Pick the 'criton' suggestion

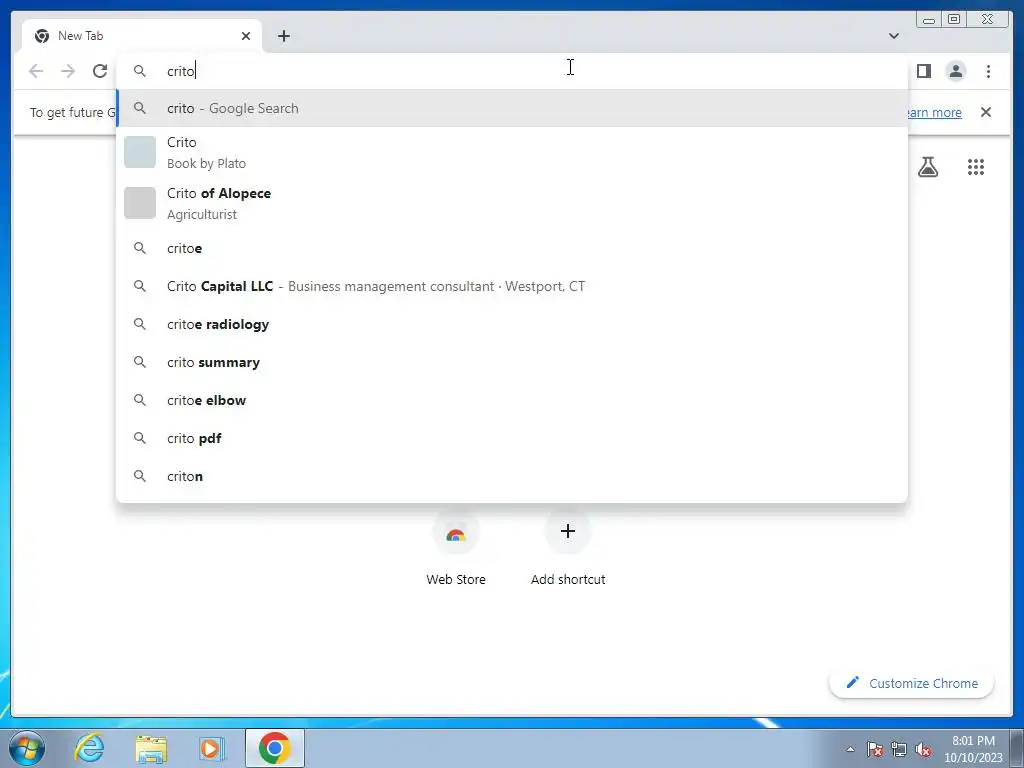[512, 476]
